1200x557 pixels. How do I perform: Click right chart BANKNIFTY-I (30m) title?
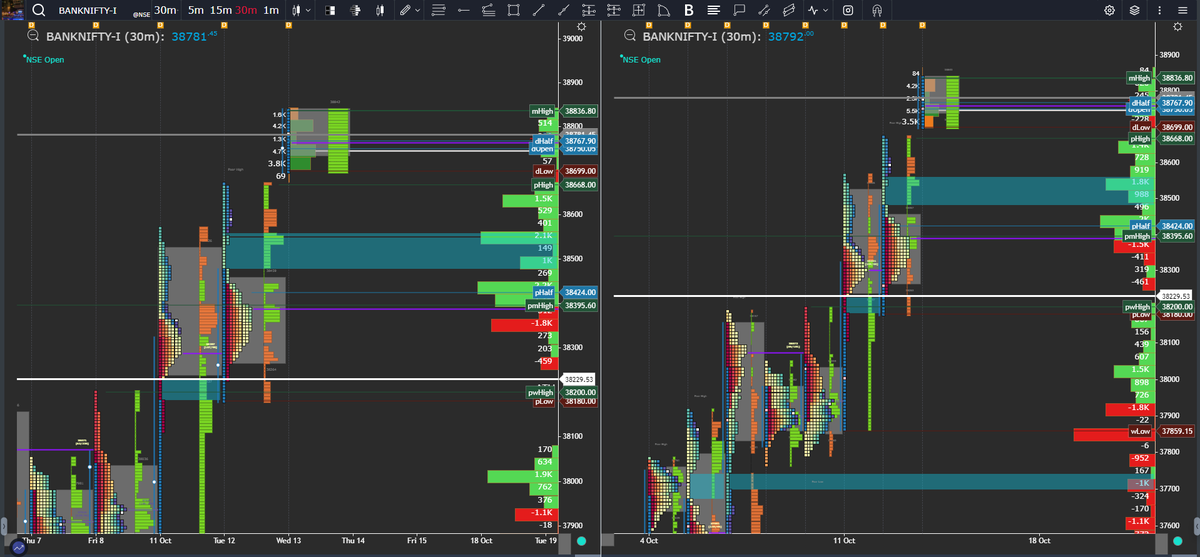(x=700, y=36)
